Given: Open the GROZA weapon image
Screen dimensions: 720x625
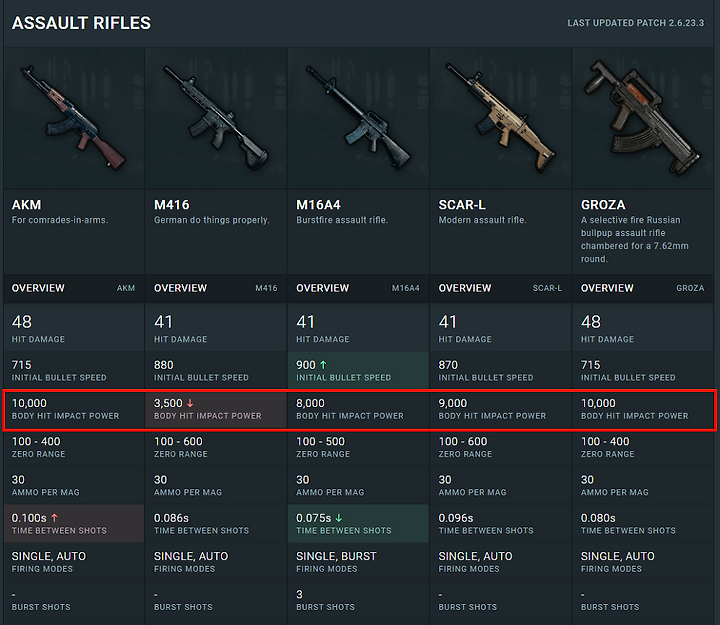Looking at the screenshot, I should pos(643,118).
